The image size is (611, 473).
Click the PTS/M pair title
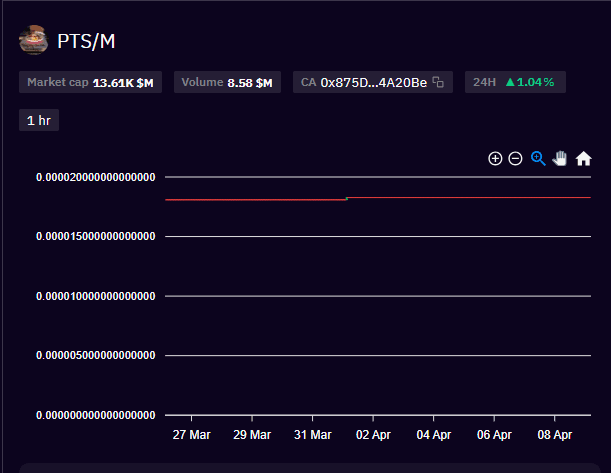[87, 42]
